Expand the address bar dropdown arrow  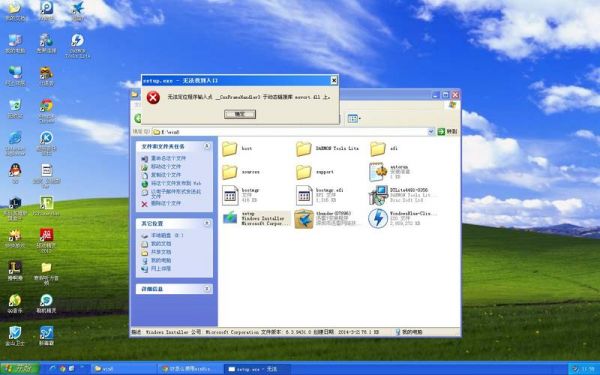[431, 132]
